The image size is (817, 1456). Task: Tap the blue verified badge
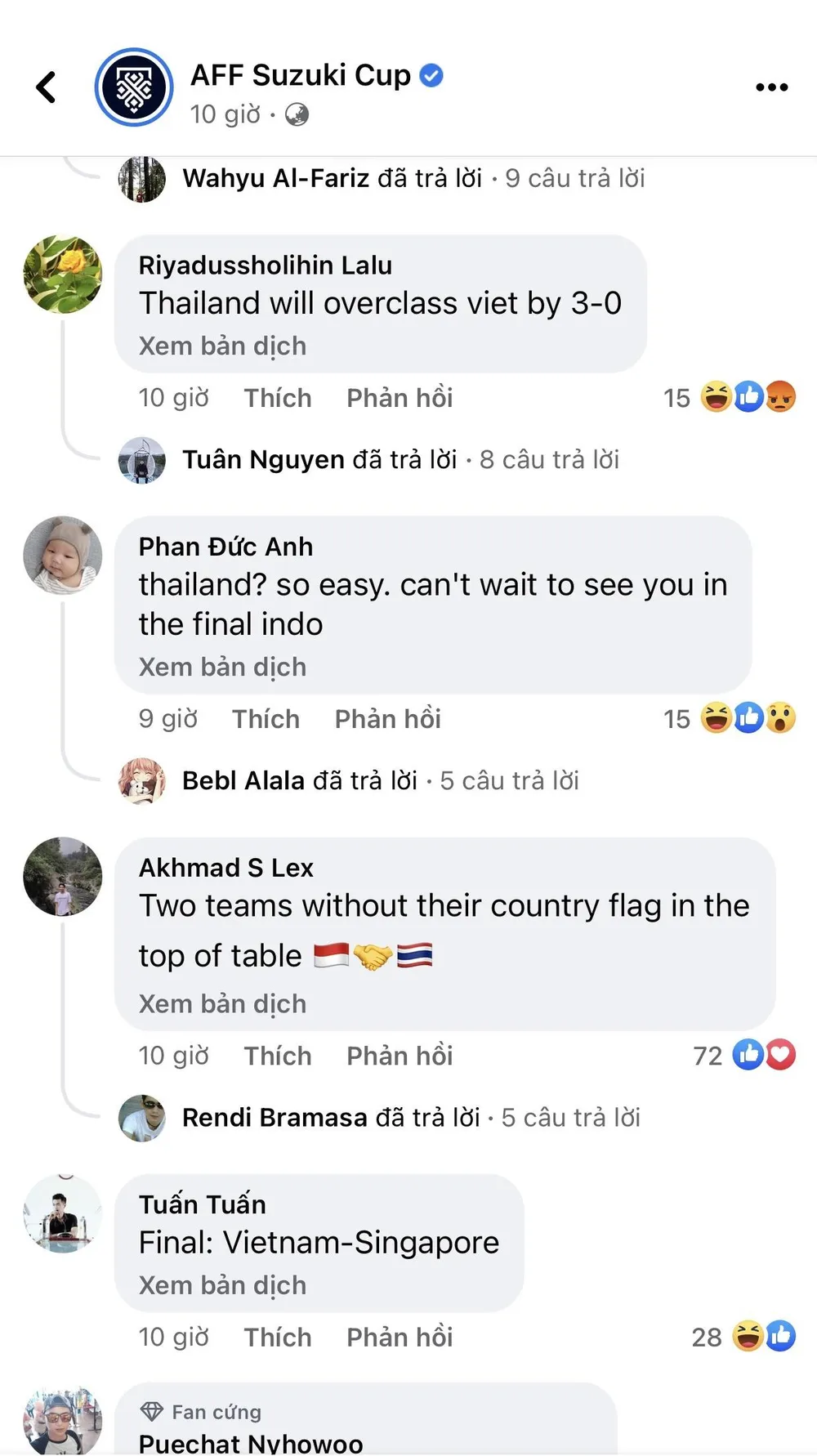(431, 76)
